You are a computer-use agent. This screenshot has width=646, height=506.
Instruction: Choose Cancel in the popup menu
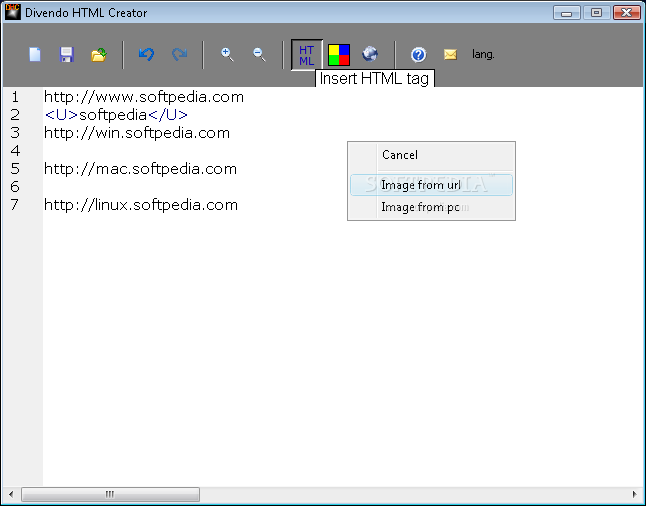coord(431,155)
